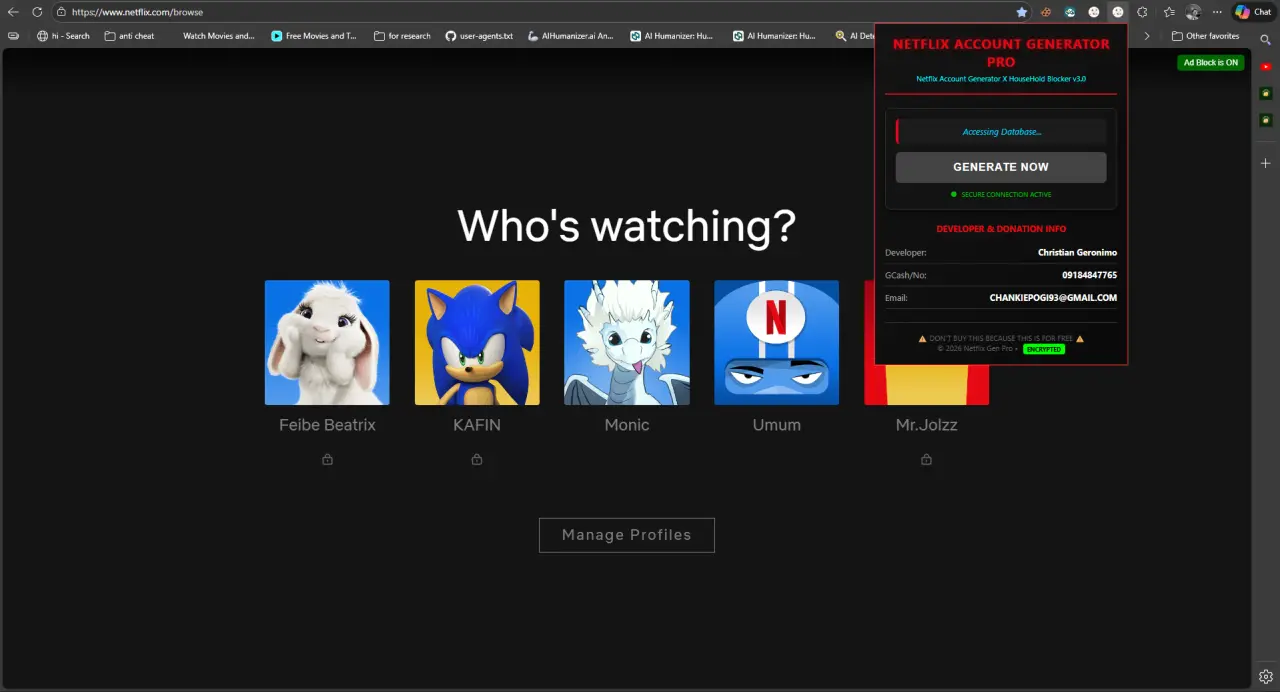Go back with the browser back arrow
Viewport: 1280px width, 692px height.
(13, 12)
